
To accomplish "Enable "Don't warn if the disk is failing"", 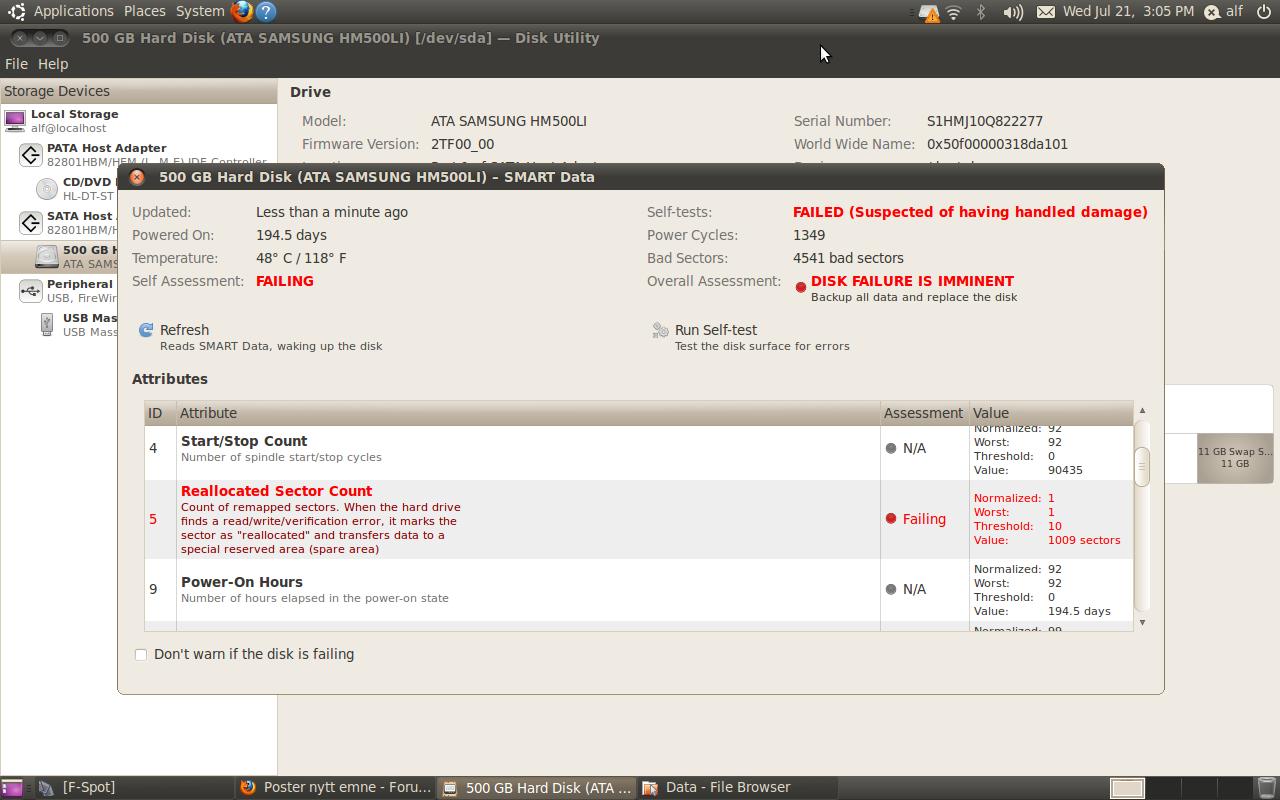I will pyautogui.click(x=141, y=655).
